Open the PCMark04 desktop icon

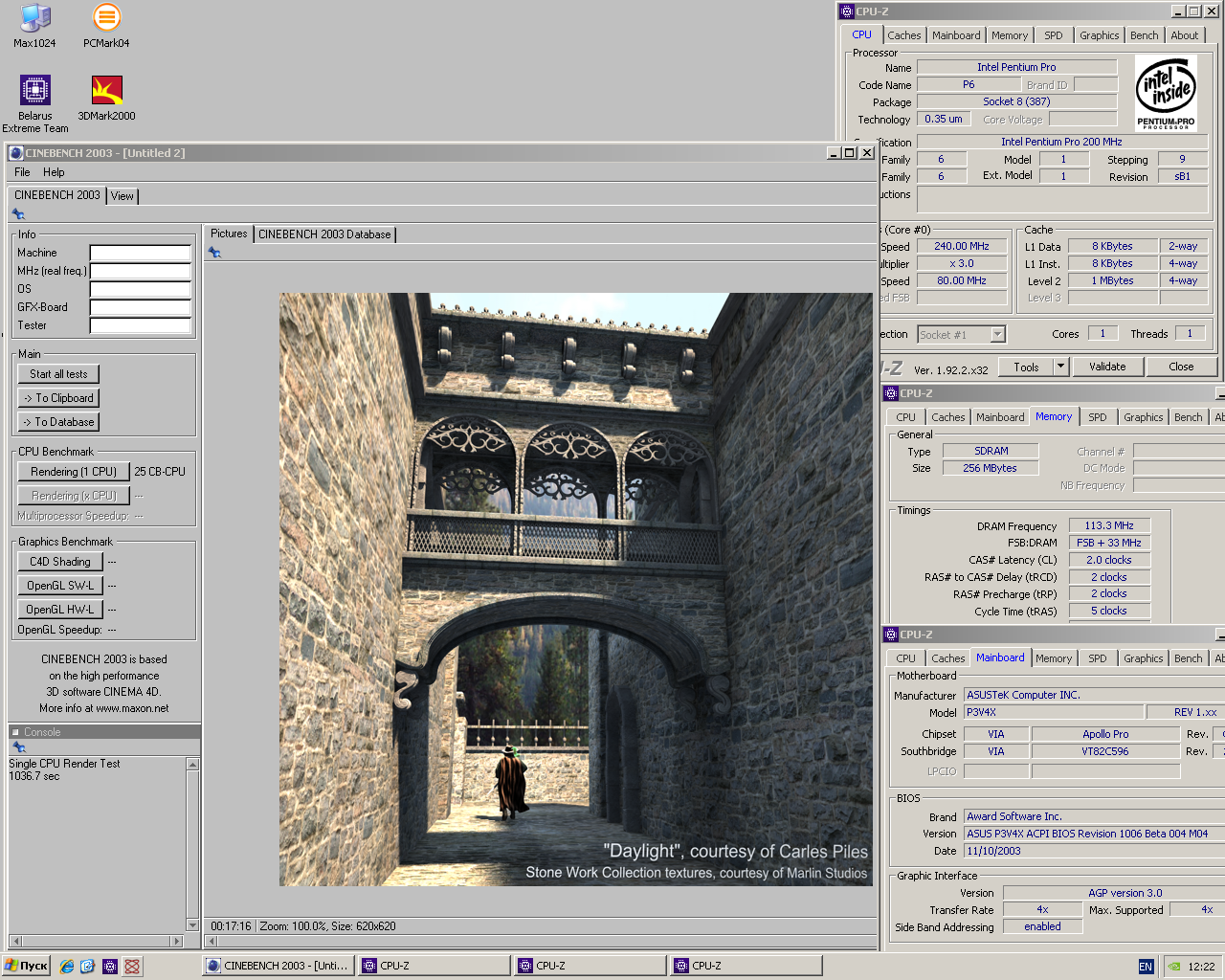(x=106, y=26)
